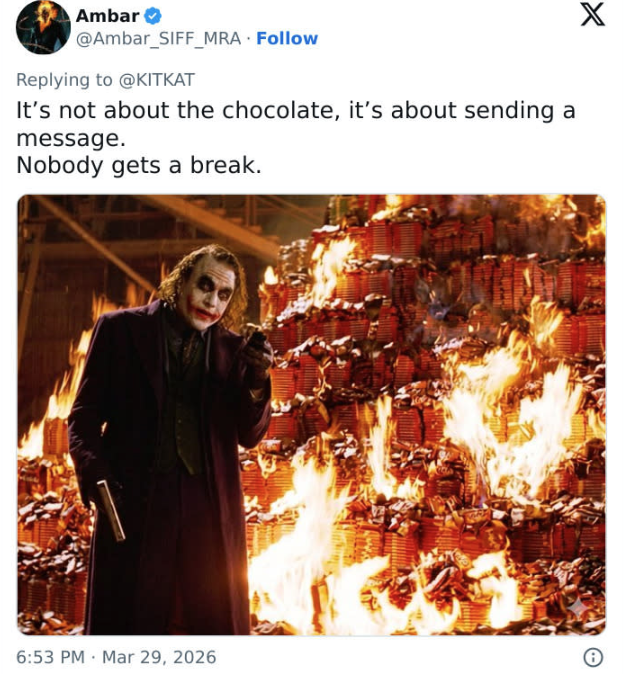Image resolution: width=624 pixels, height=674 pixels.
Task: Click the blue verified badge
Action: [154, 16]
